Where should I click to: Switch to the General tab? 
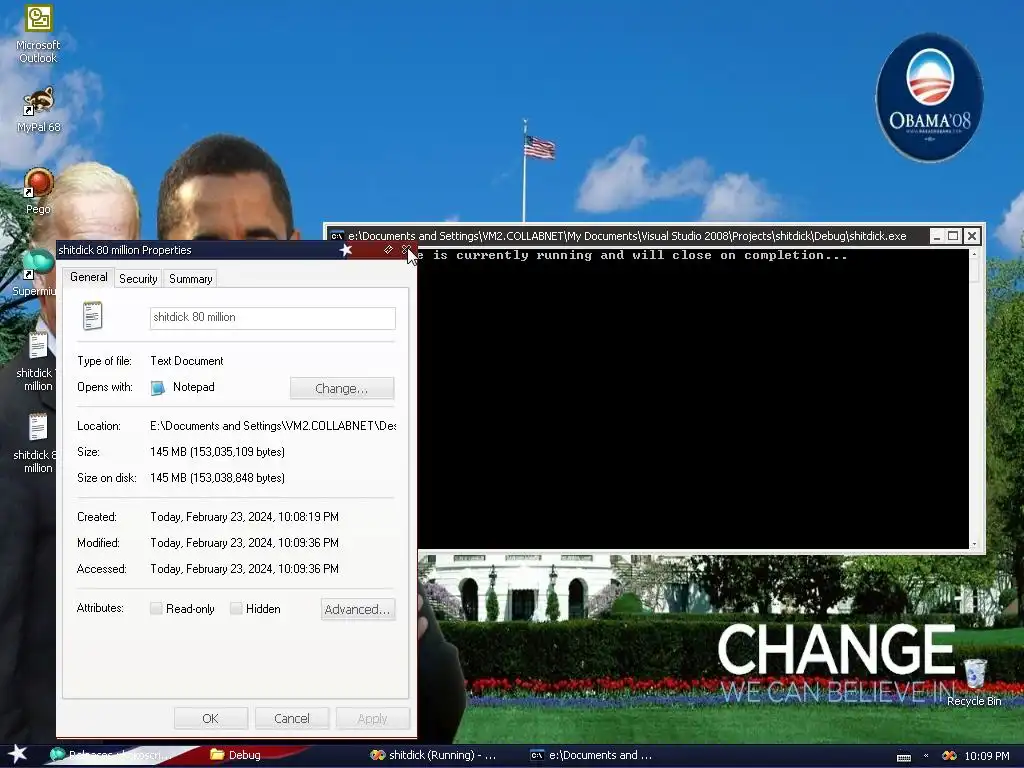point(89,277)
